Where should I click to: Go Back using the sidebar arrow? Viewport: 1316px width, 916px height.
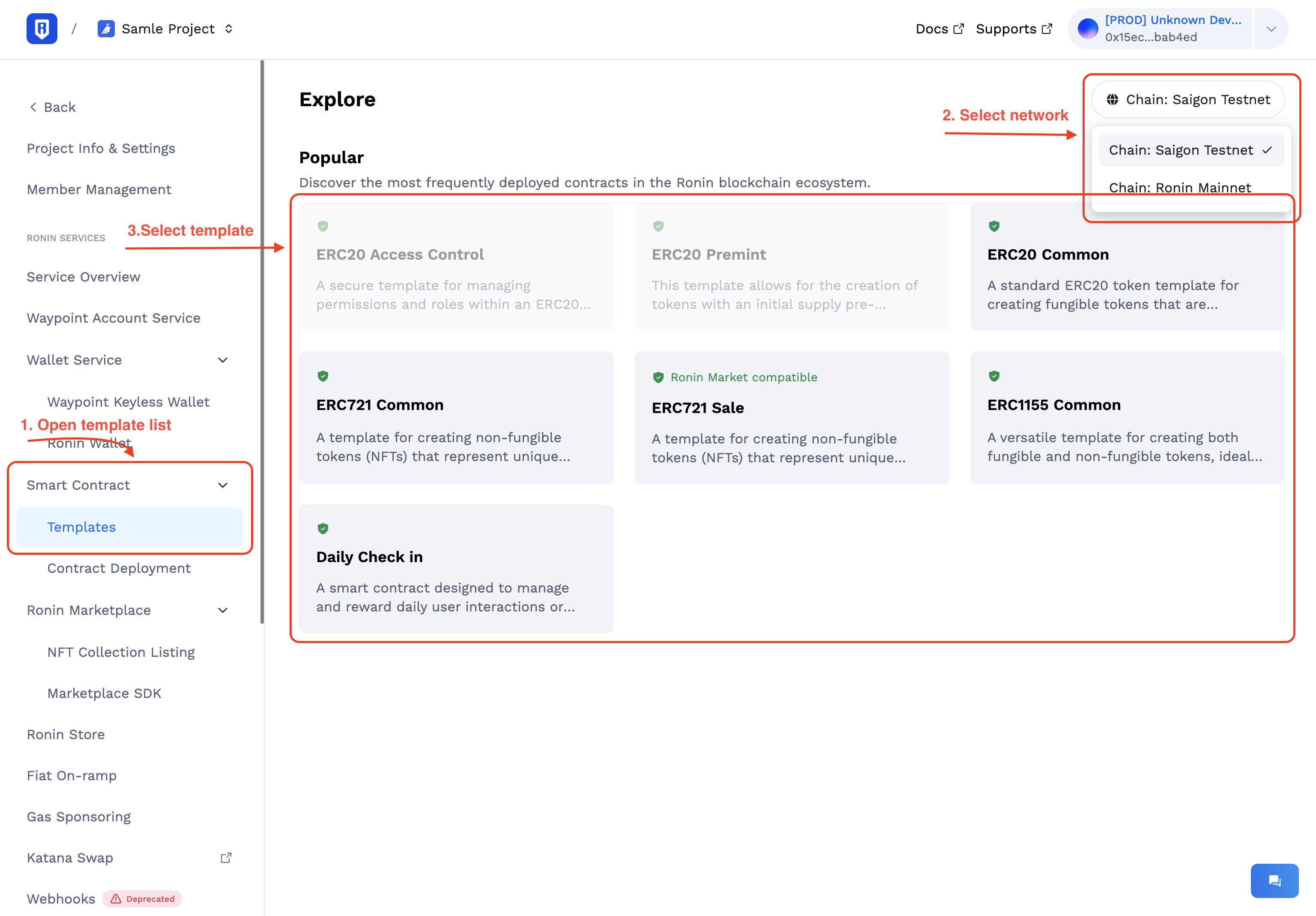[52, 107]
